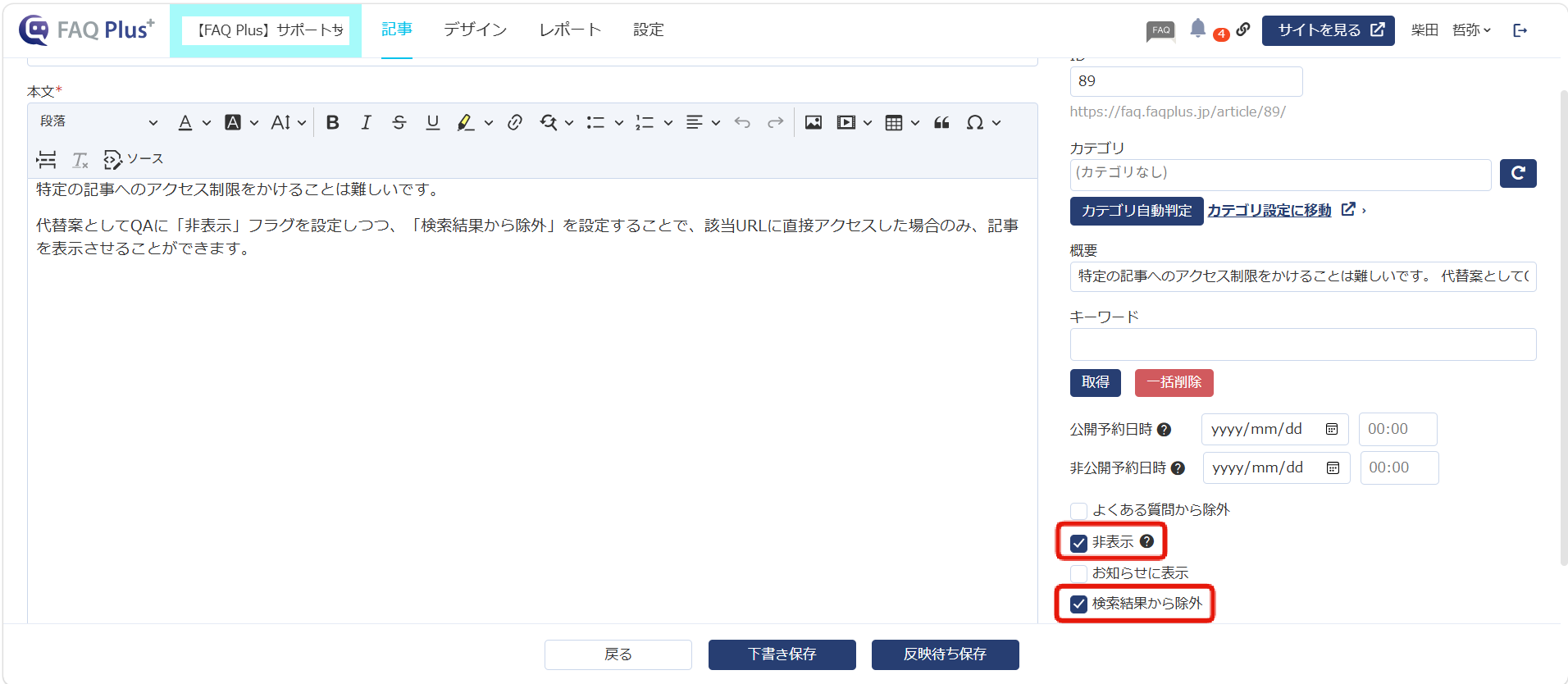Click the 非公開予約日時 time field
The image size is (1568, 684).
pyautogui.click(x=1400, y=468)
